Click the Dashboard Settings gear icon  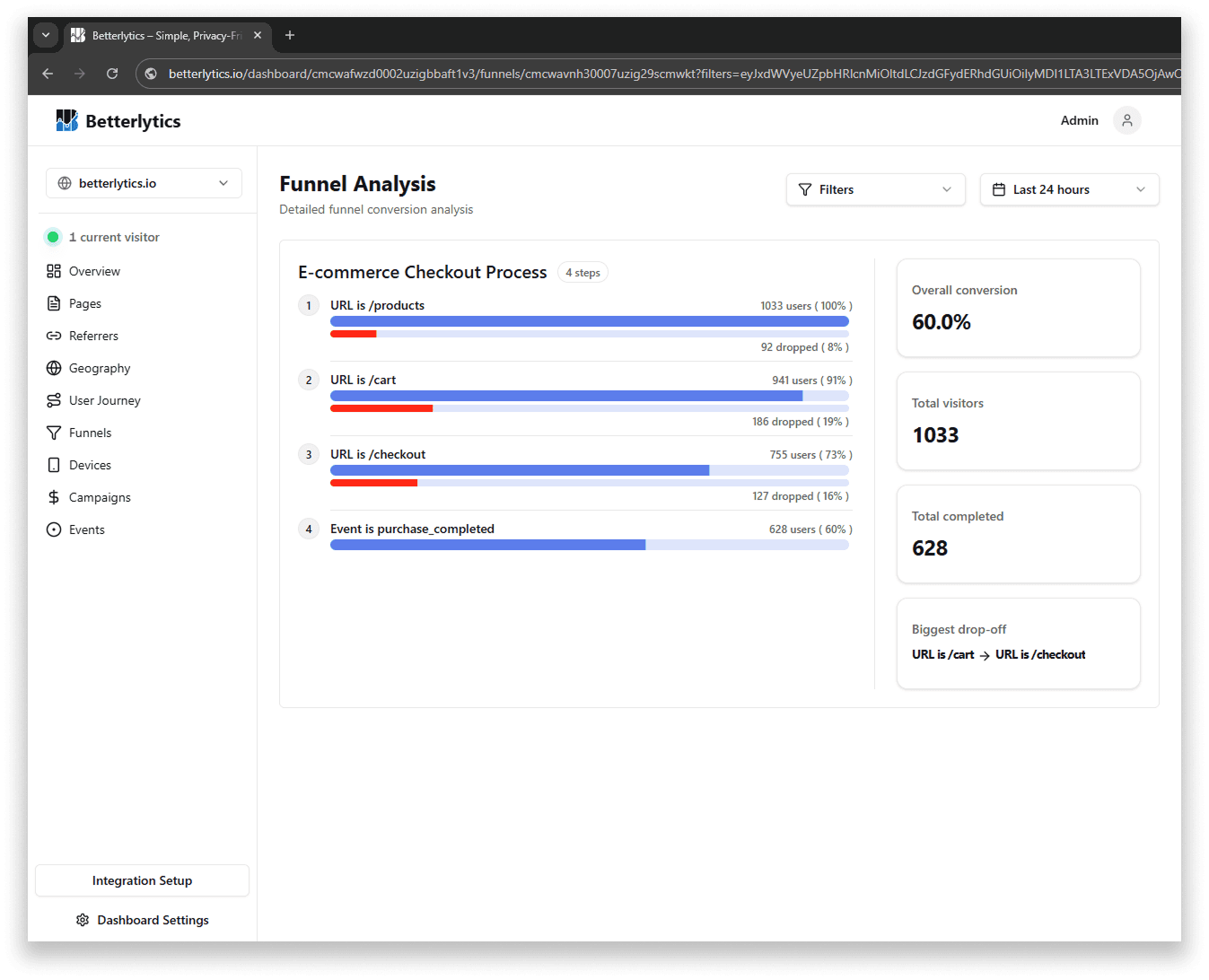(x=83, y=920)
